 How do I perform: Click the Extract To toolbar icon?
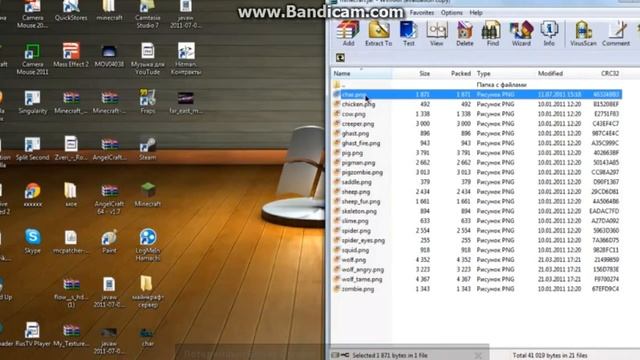tap(378, 33)
